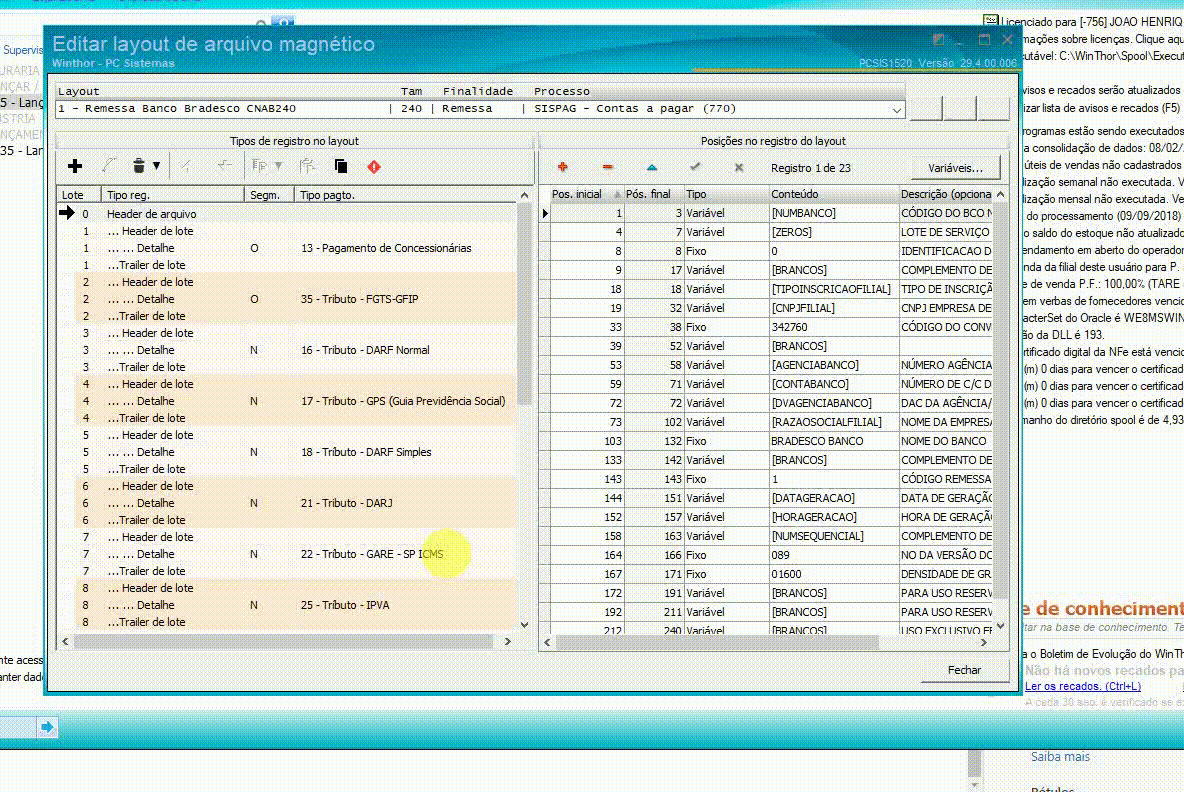
Task: Select 35 - Tributo - FGTS-GFIP detail row
Action: (287, 299)
